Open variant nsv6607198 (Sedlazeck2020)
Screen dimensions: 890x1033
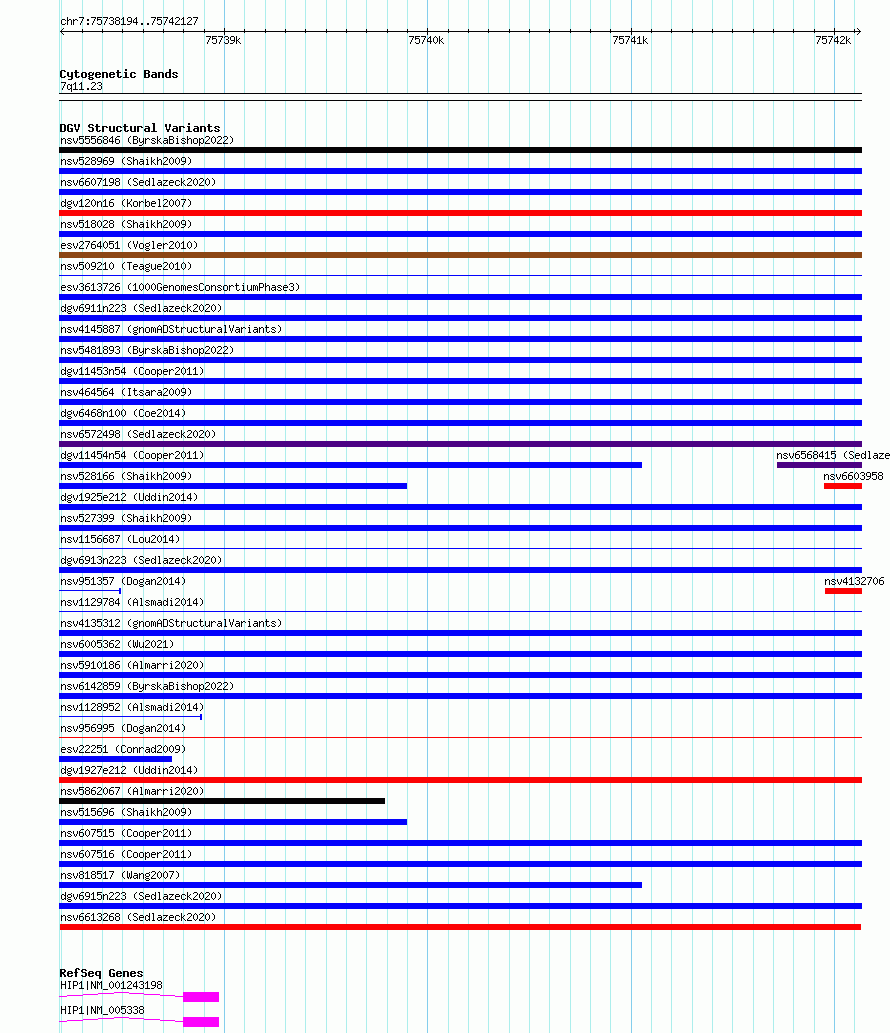coord(138,182)
